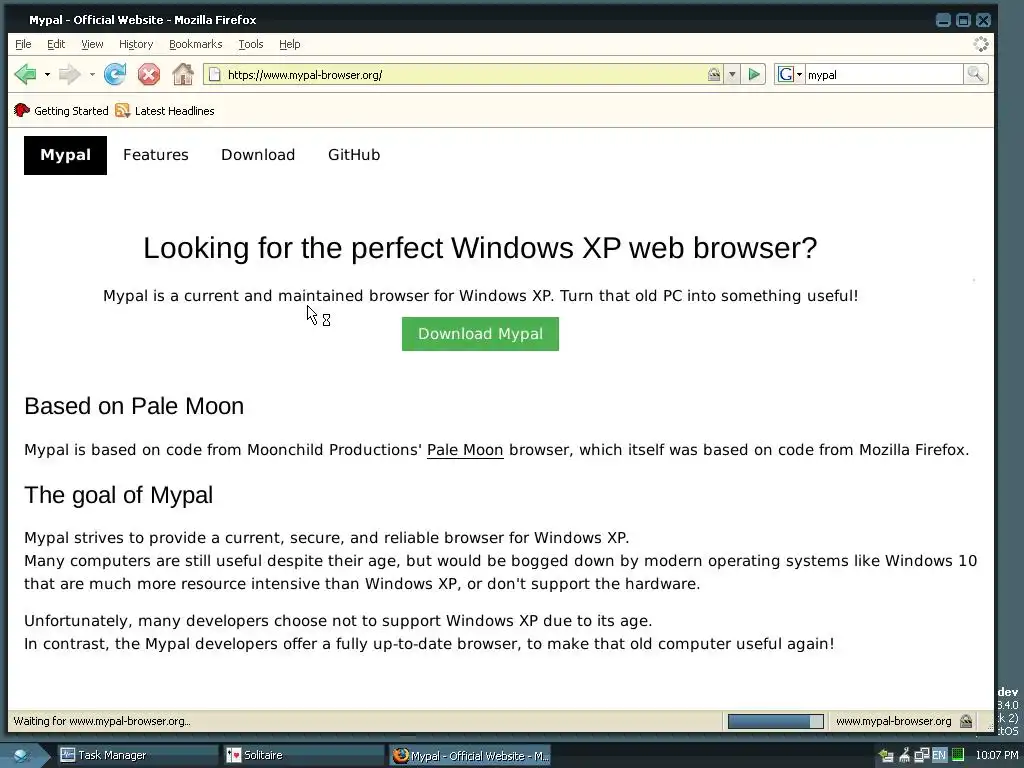Viewport: 1024px width, 768px height.
Task: Click www.mypal-browser.org in the status bar
Action: pyautogui.click(x=893, y=721)
